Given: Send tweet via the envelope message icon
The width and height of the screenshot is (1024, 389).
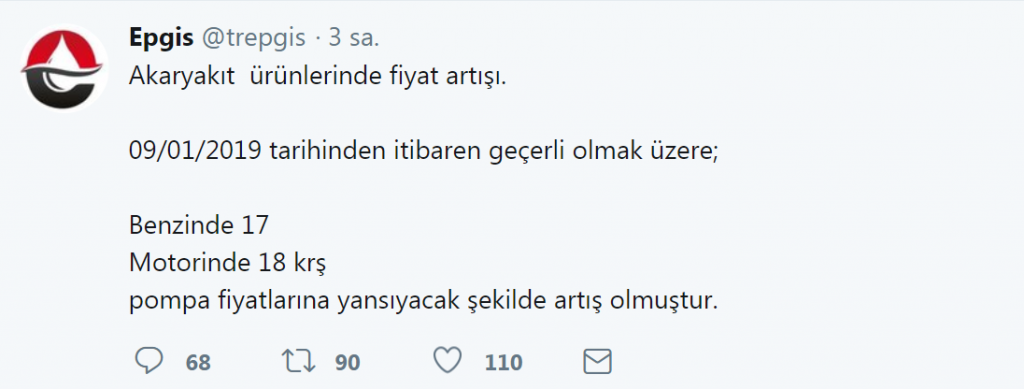Looking at the screenshot, I should coord(597,362).
